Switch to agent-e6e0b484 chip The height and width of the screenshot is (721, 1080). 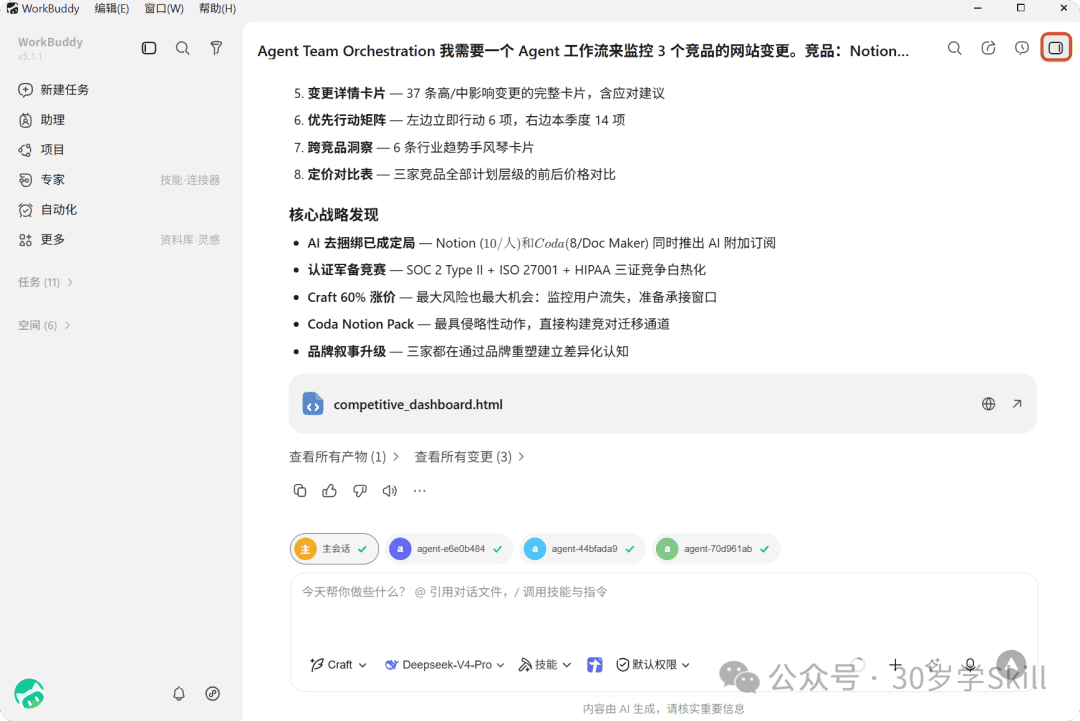[448, 549]
